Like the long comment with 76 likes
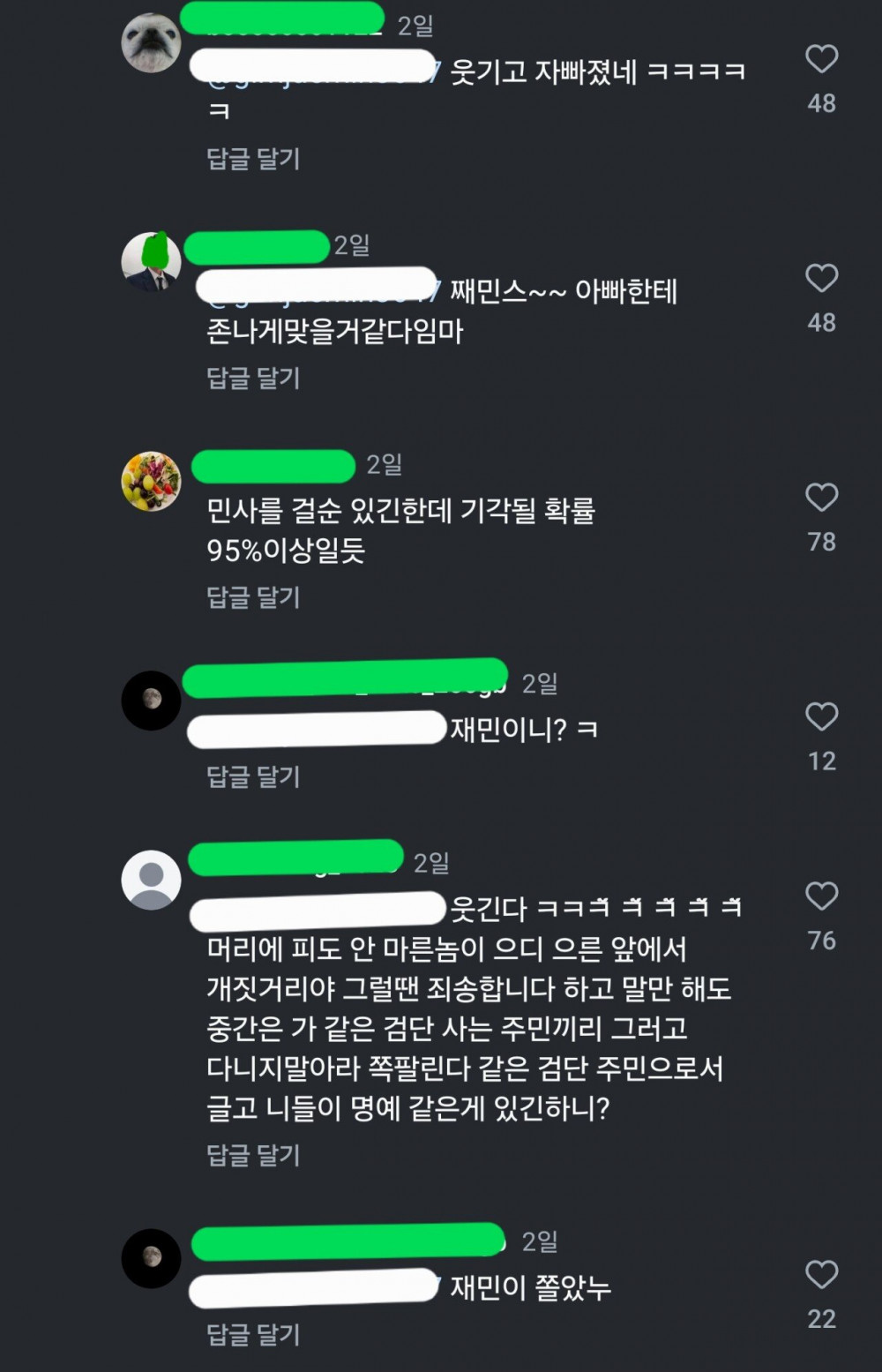Viewport: 882px width, 1372px height. tap(821, 896)
